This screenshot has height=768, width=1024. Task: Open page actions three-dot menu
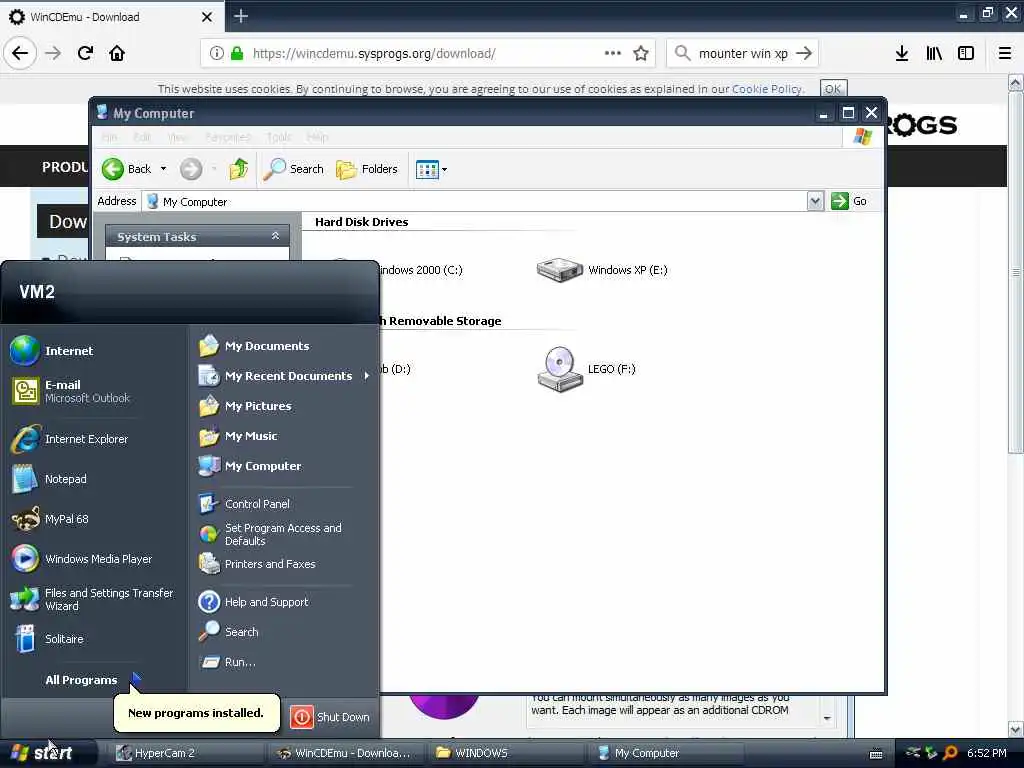[613, 53]
